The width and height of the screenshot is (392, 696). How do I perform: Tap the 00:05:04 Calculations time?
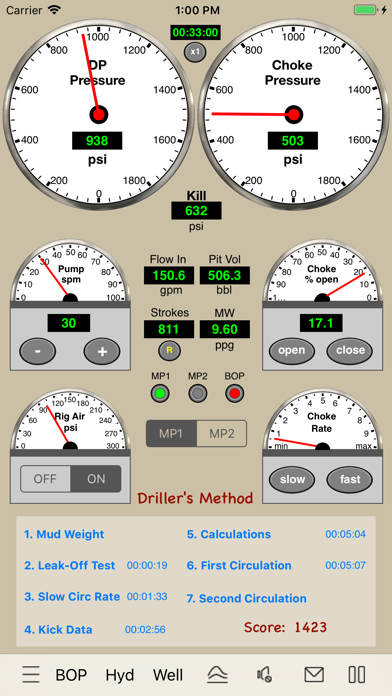345,534
